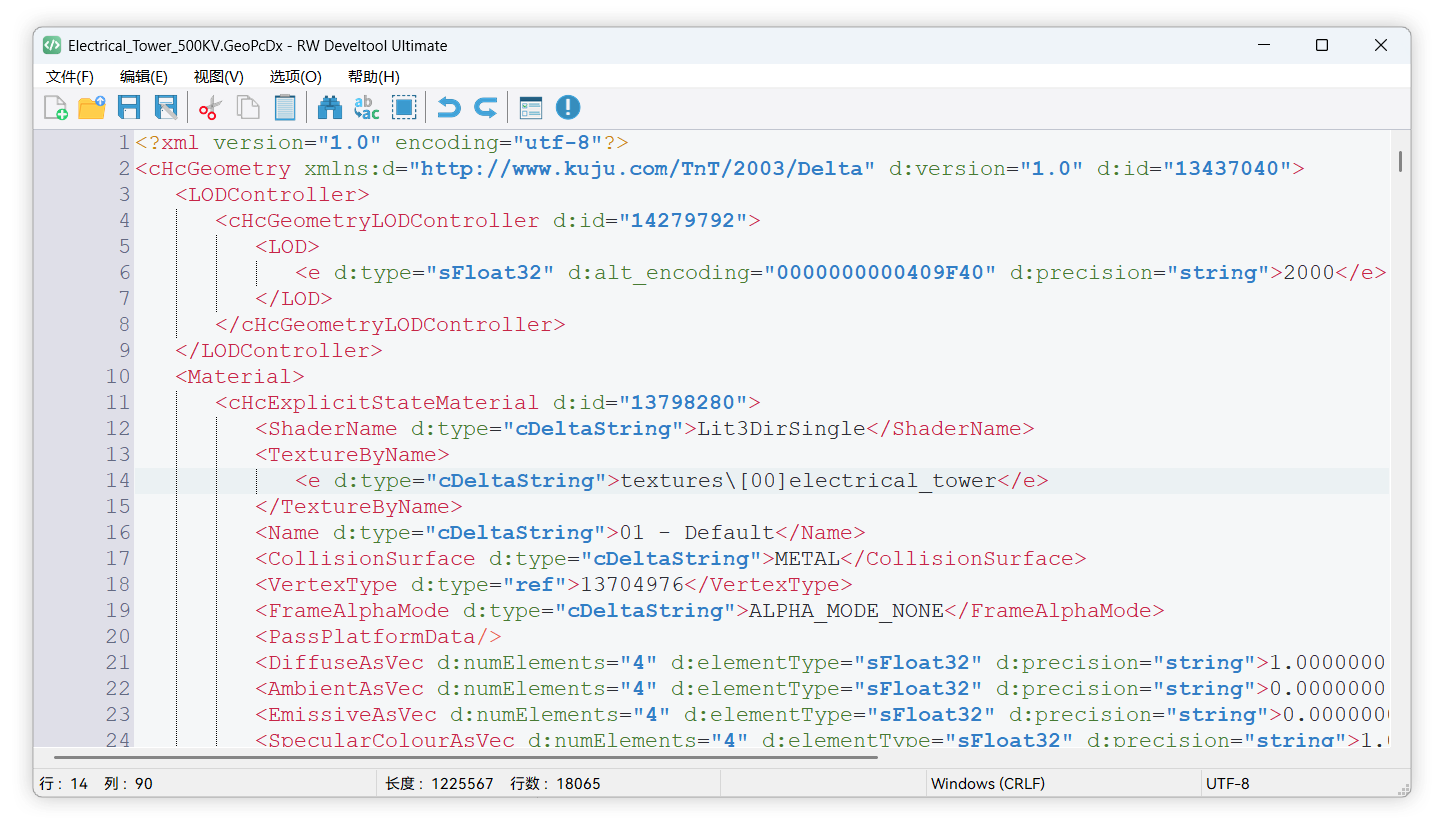Click the warning info toolbar icon
The height and width of the screenshot is (828, 1444).
567,107
